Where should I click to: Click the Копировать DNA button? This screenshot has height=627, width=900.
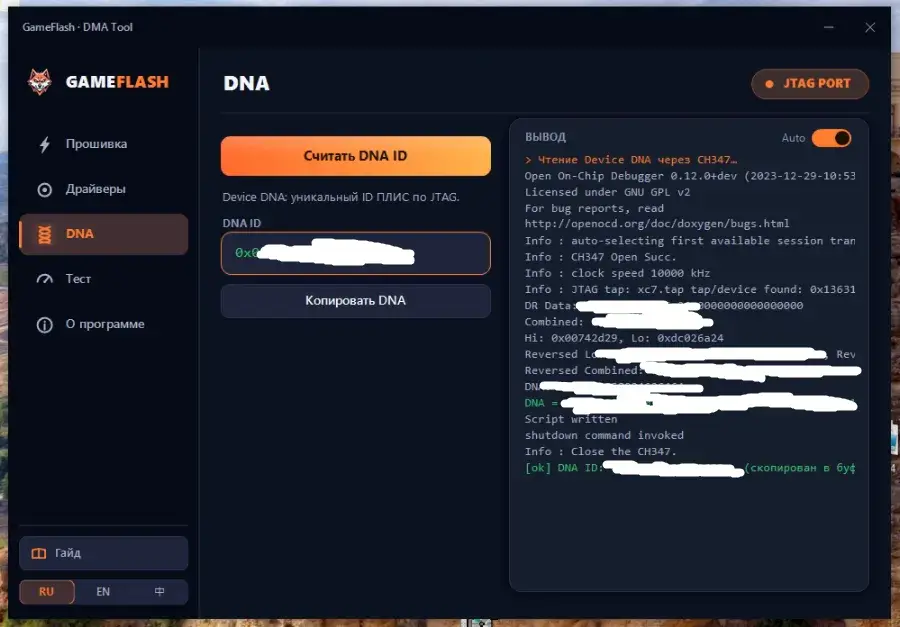(x=355, y=301)
